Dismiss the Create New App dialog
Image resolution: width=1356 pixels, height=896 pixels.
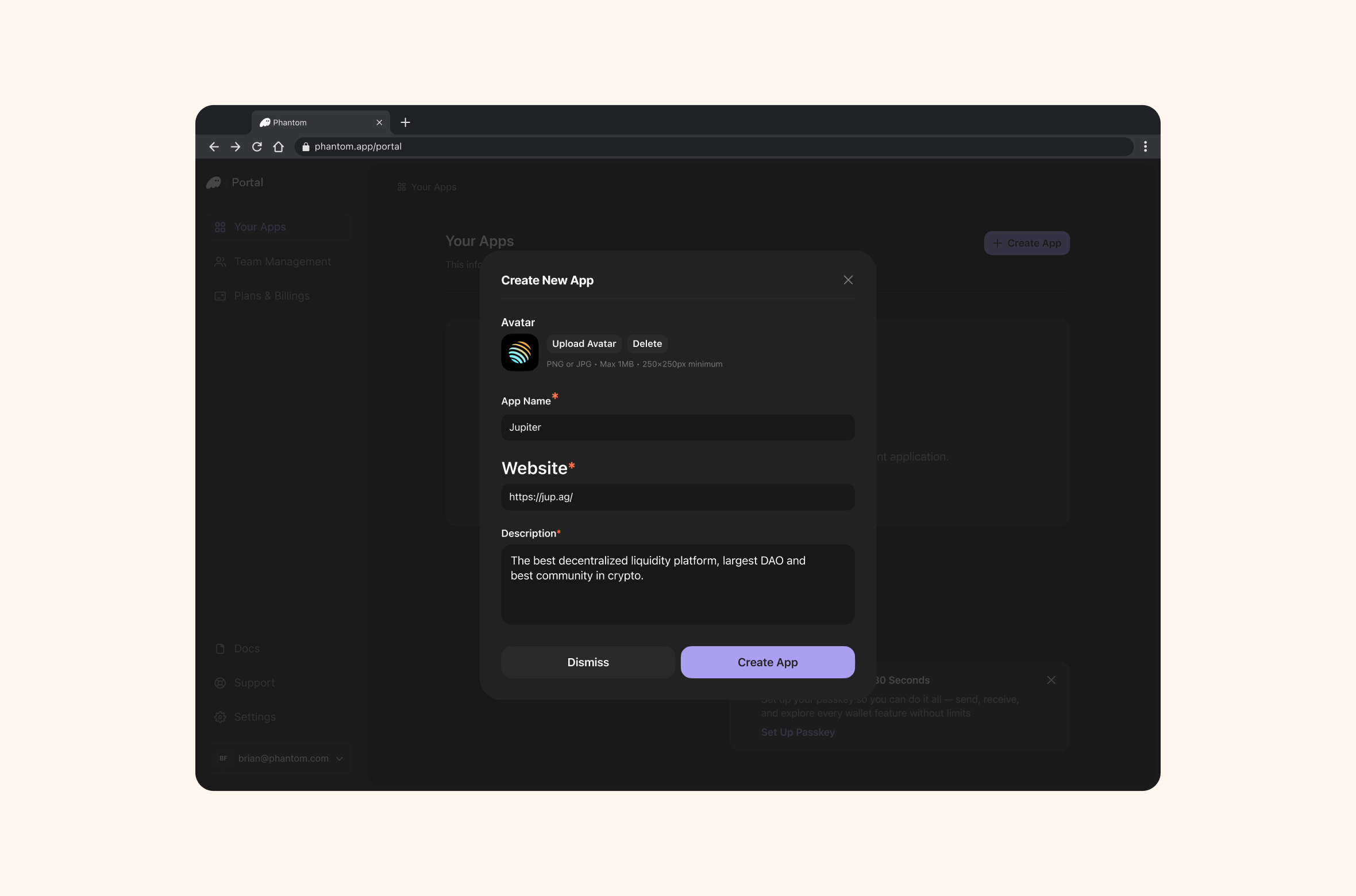588,662
